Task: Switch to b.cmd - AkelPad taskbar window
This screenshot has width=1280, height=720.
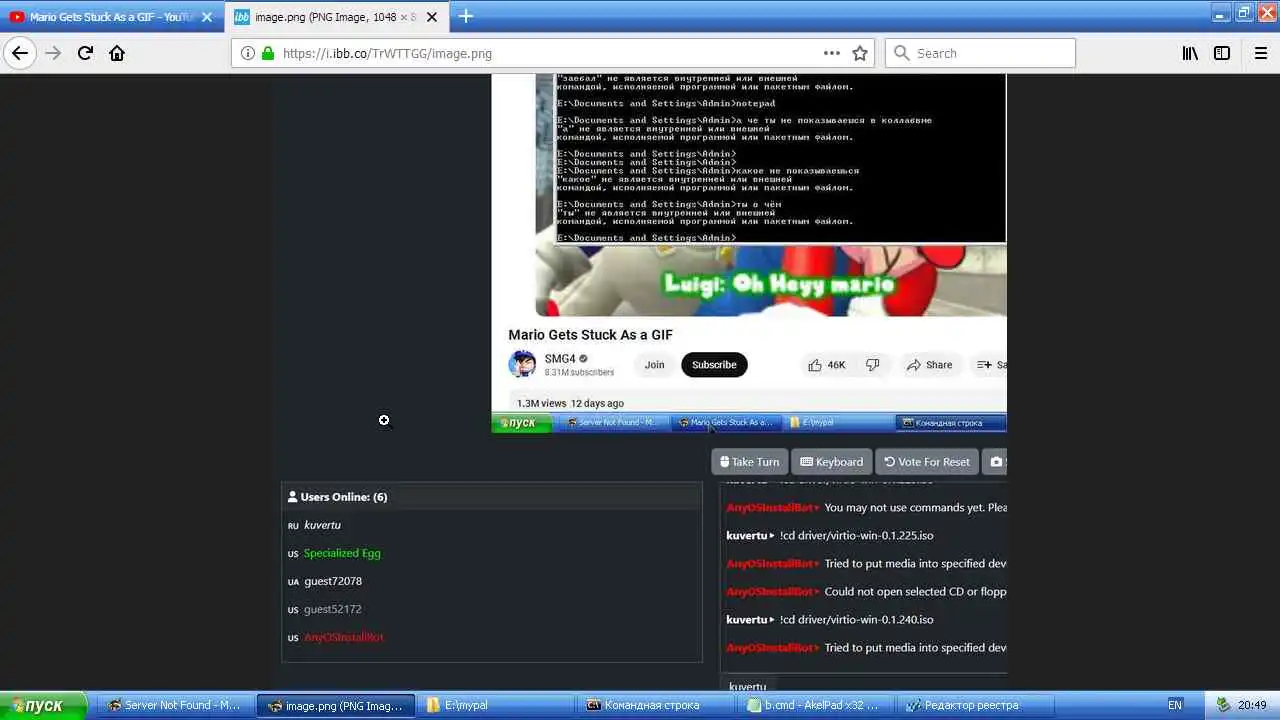Action: (x=815, y=705)
